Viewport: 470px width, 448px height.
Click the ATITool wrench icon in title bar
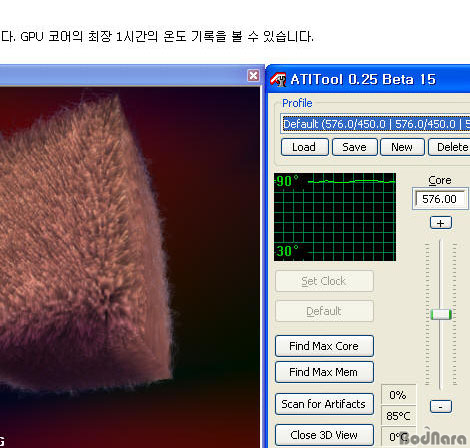coord(278,79)
